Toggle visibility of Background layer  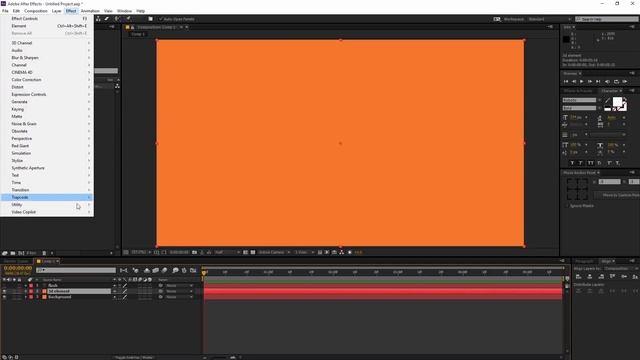pos(4,297)
